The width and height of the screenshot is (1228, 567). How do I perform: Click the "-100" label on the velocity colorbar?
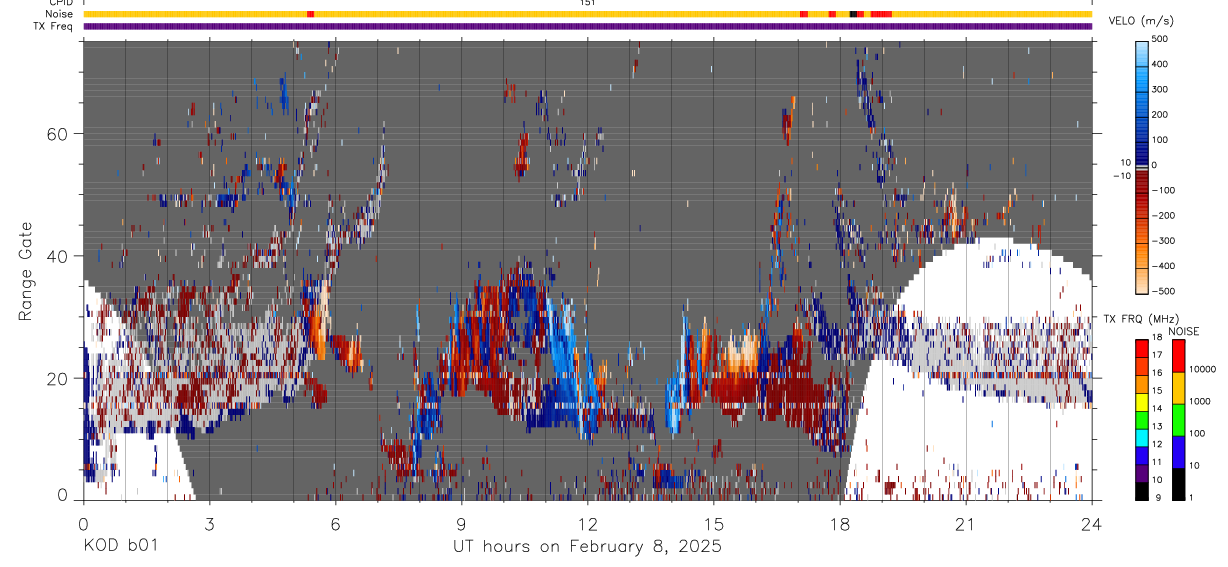1164,190
